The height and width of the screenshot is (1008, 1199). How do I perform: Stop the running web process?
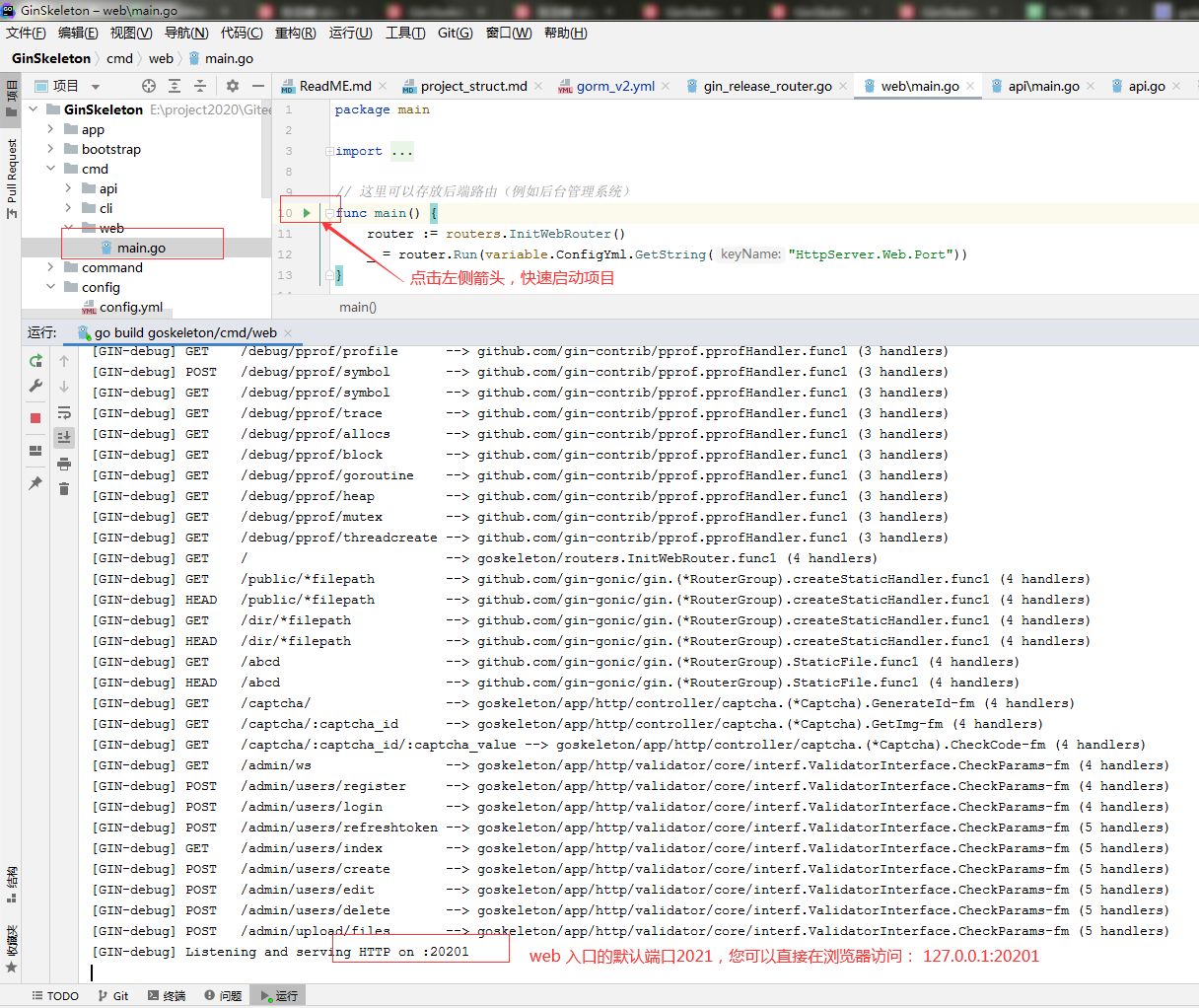pyautogui.click(x=35, y=418)
